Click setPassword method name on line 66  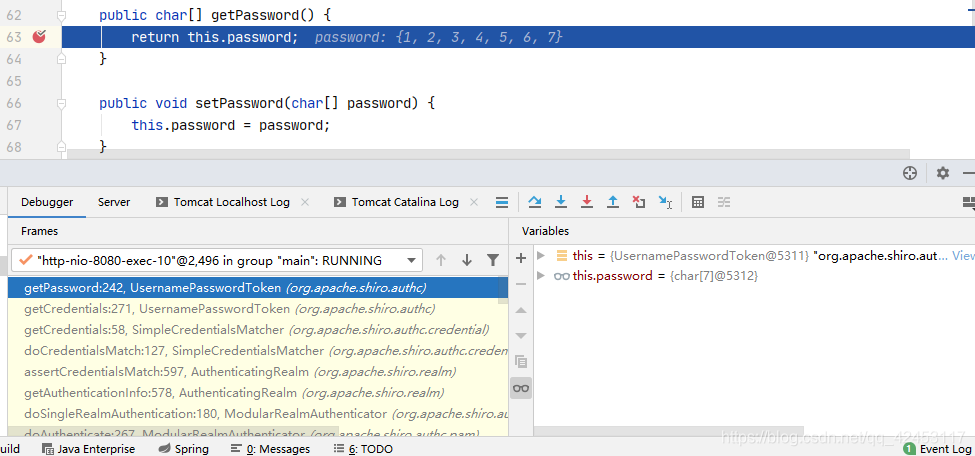pos(240,103)
